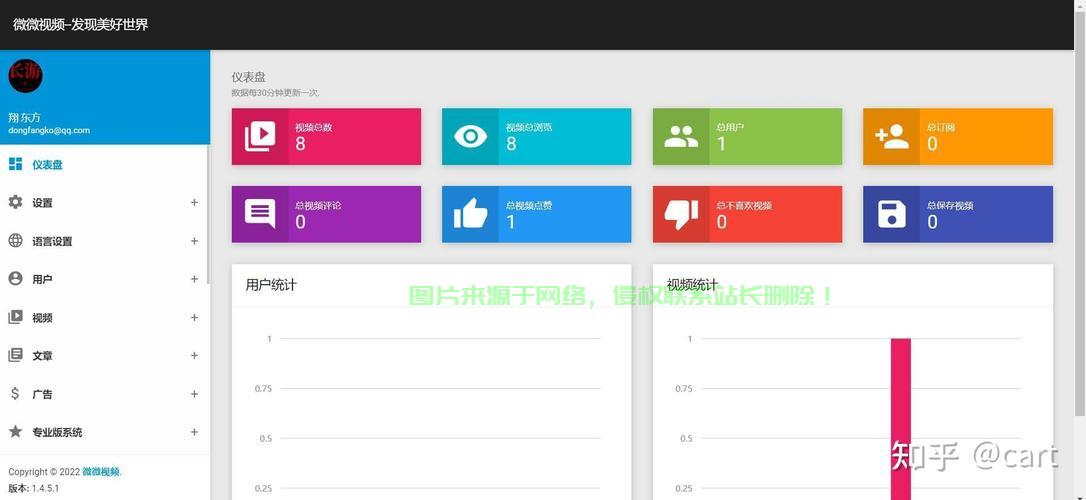1086x500 pixels.
Task: Click the thumbs-up icon on 总视频点赞 card
Action: [x=470, y=214]
